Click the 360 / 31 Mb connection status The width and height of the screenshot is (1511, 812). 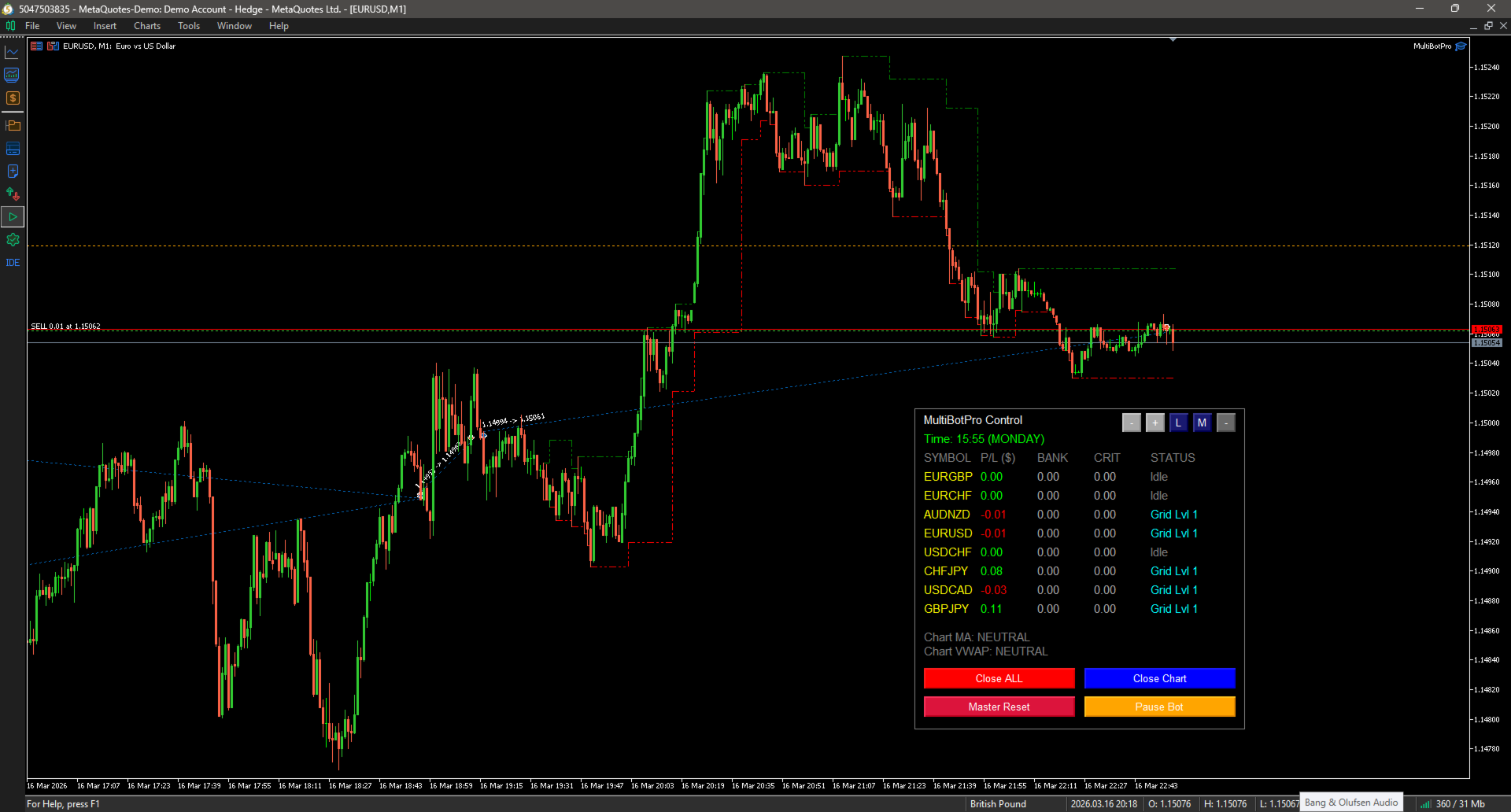(1453, 804)
